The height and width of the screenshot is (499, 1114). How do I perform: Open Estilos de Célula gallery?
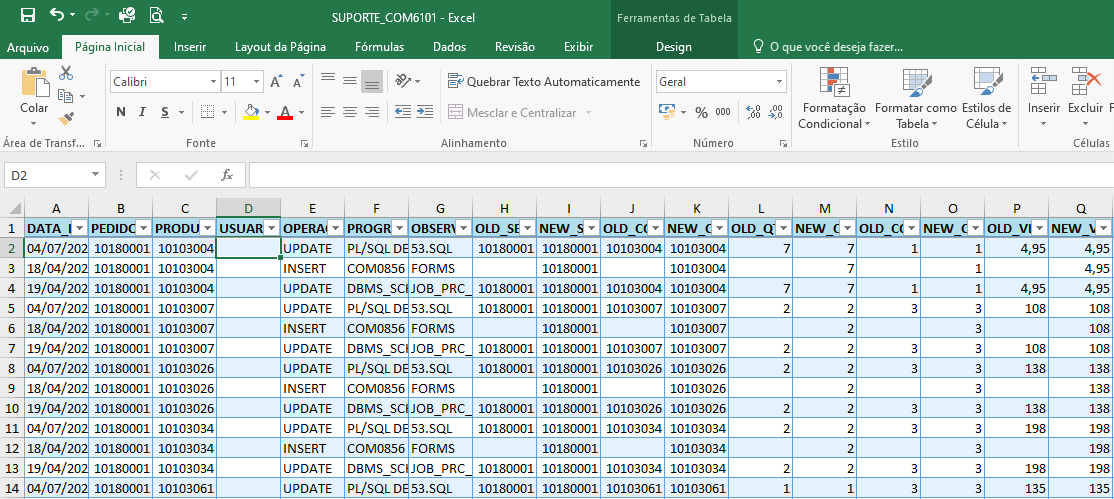(987, 98)
